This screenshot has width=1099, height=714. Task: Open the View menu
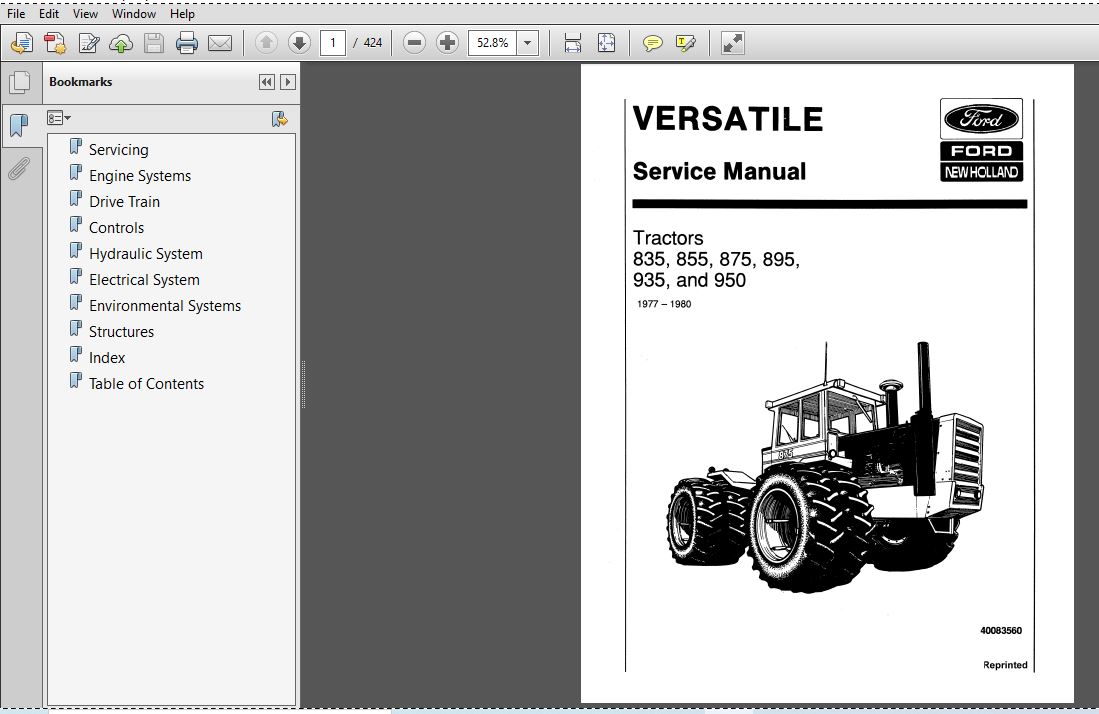85,13
